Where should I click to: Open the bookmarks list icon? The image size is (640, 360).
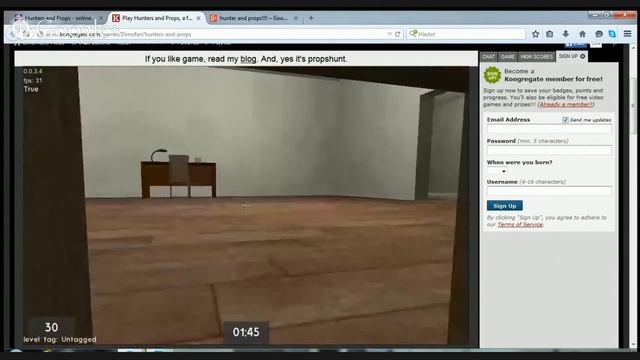point(550,34)
